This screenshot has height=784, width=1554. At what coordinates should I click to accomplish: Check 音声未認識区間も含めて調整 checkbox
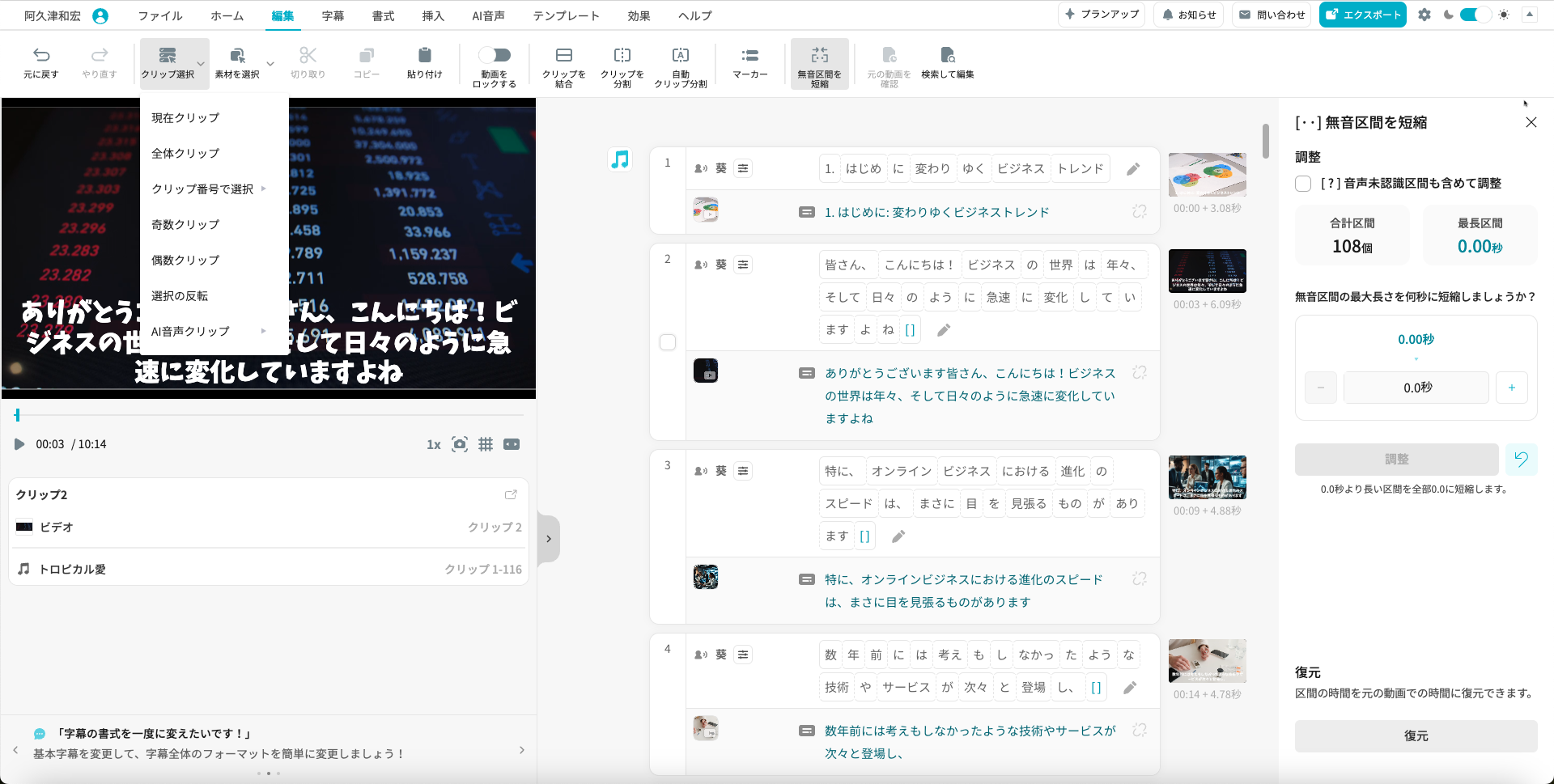click(1303, 184)
